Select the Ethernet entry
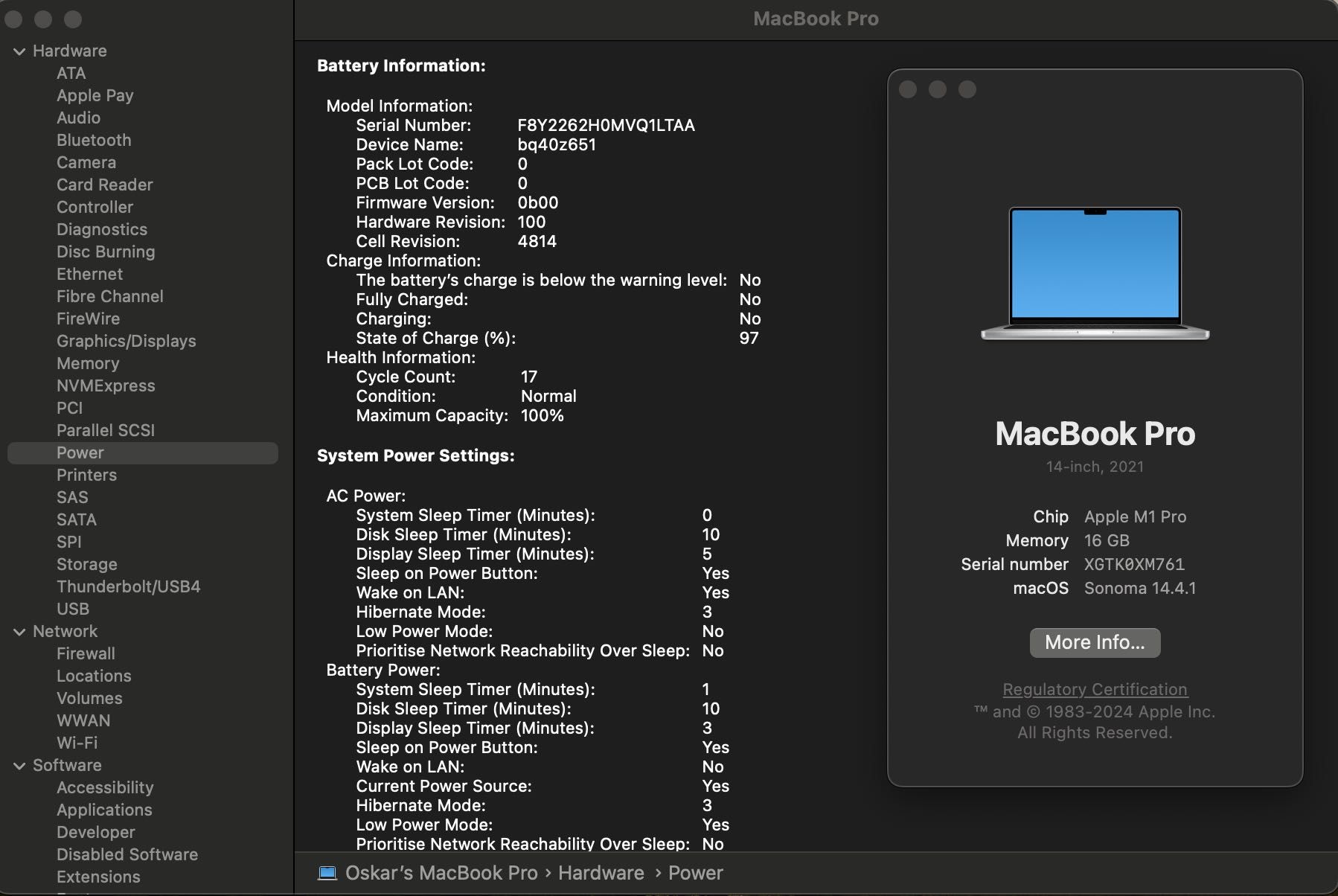The image size is (1338, 896). 89,274
